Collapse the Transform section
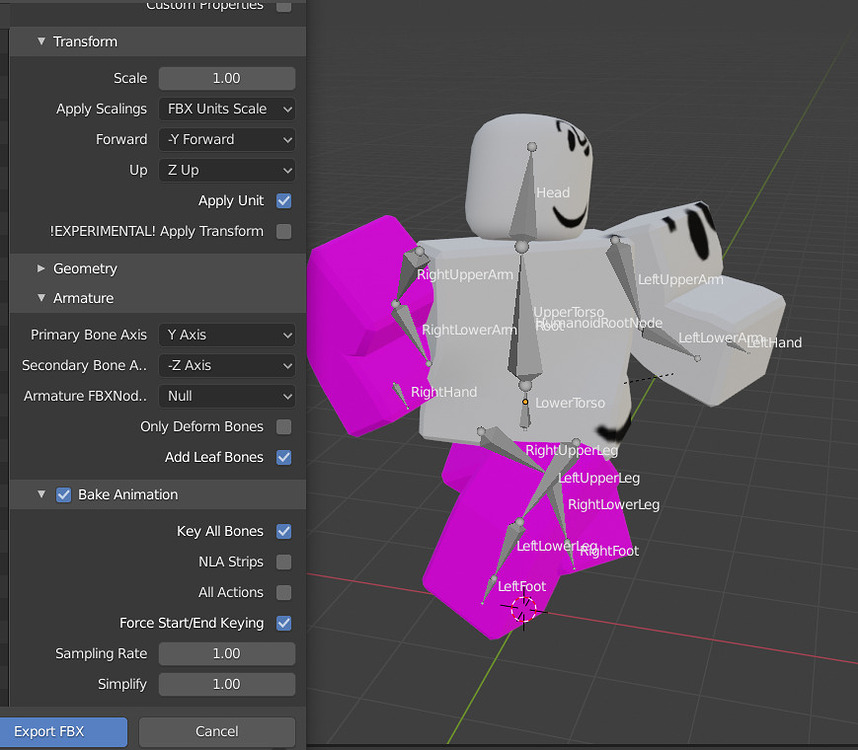 (41, 42)
